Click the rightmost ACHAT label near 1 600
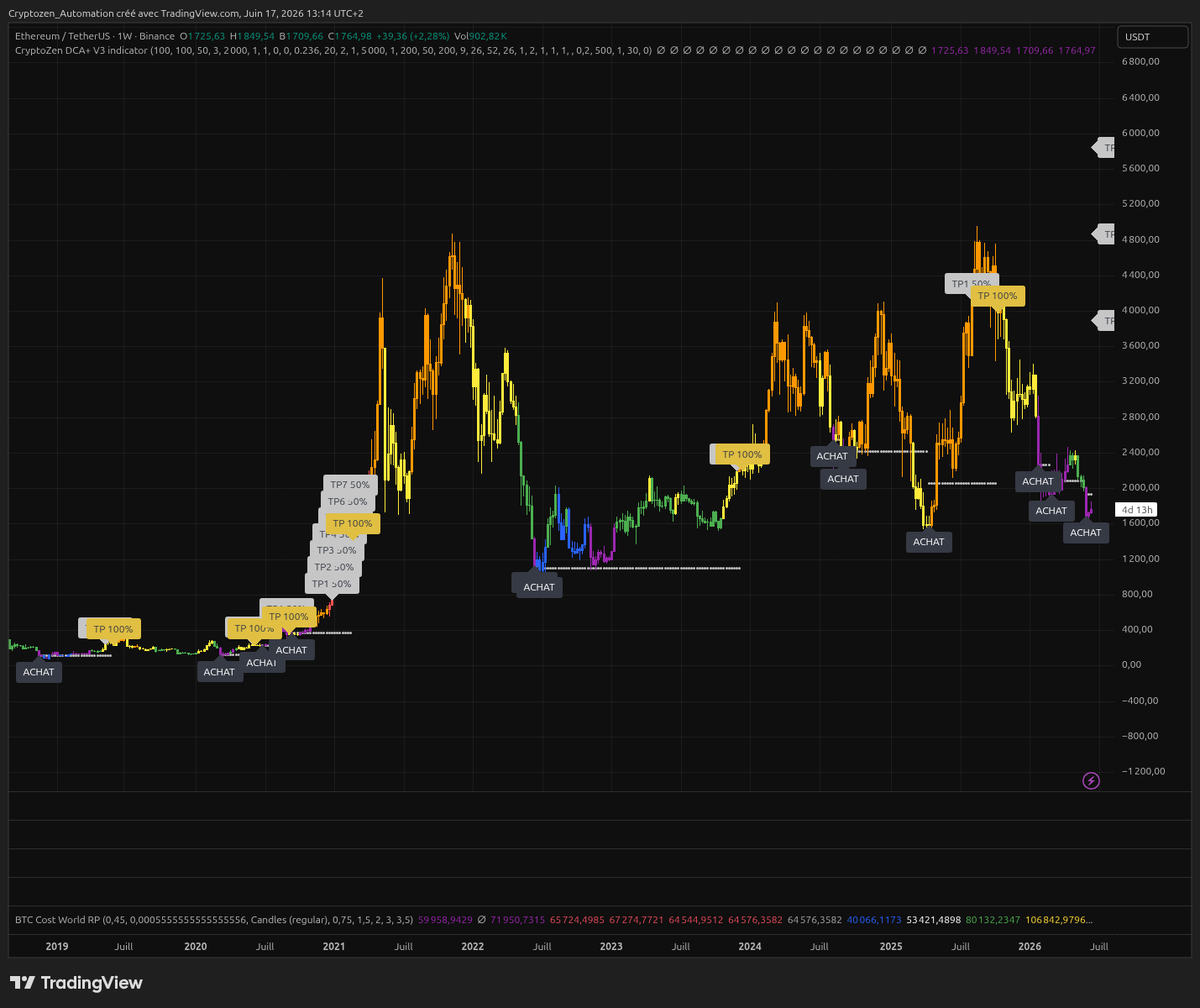This screenshot has height=1008, width=1200. pyautogui.click(x=1086, y=533)
